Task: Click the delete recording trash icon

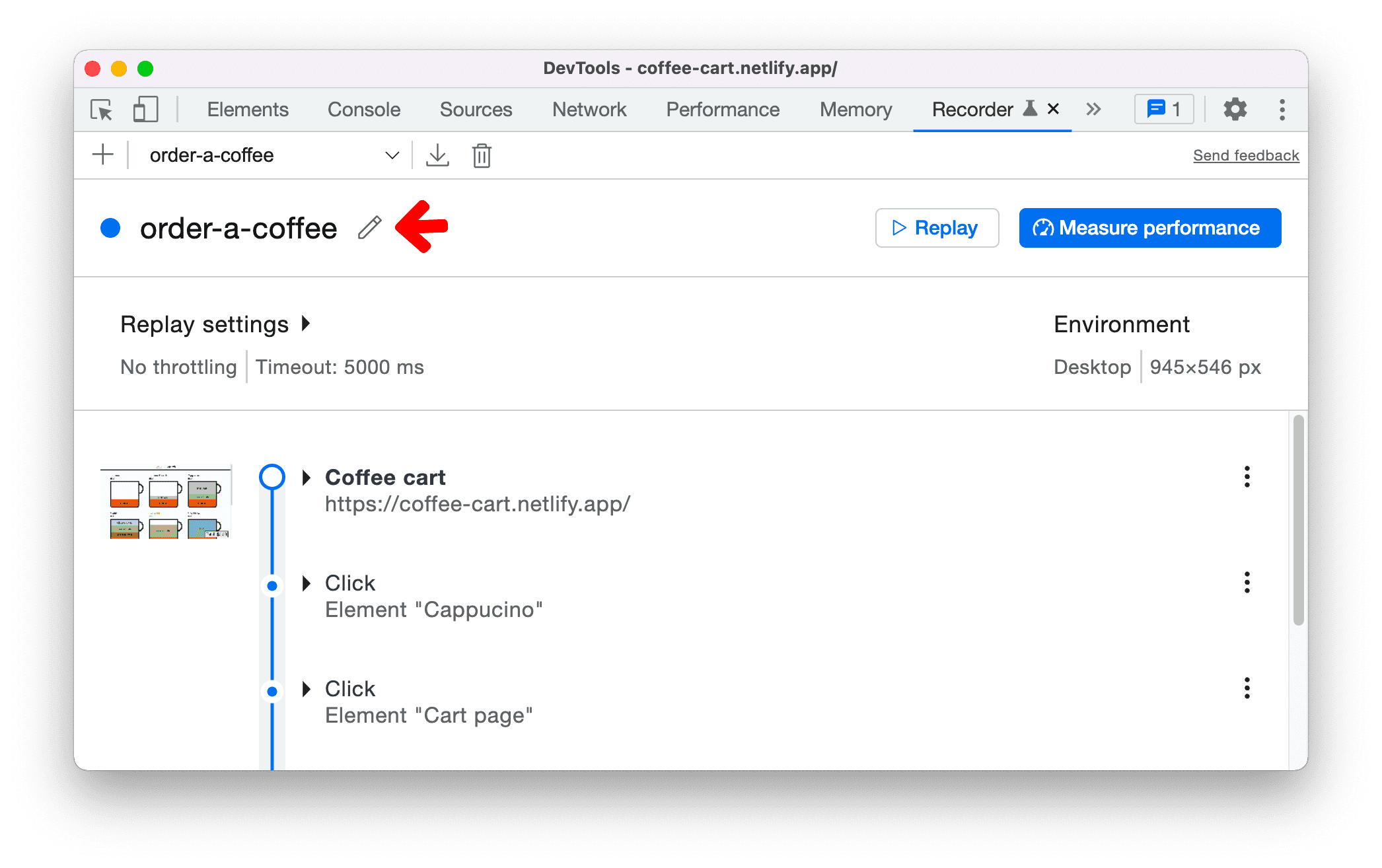Action: 481,155
